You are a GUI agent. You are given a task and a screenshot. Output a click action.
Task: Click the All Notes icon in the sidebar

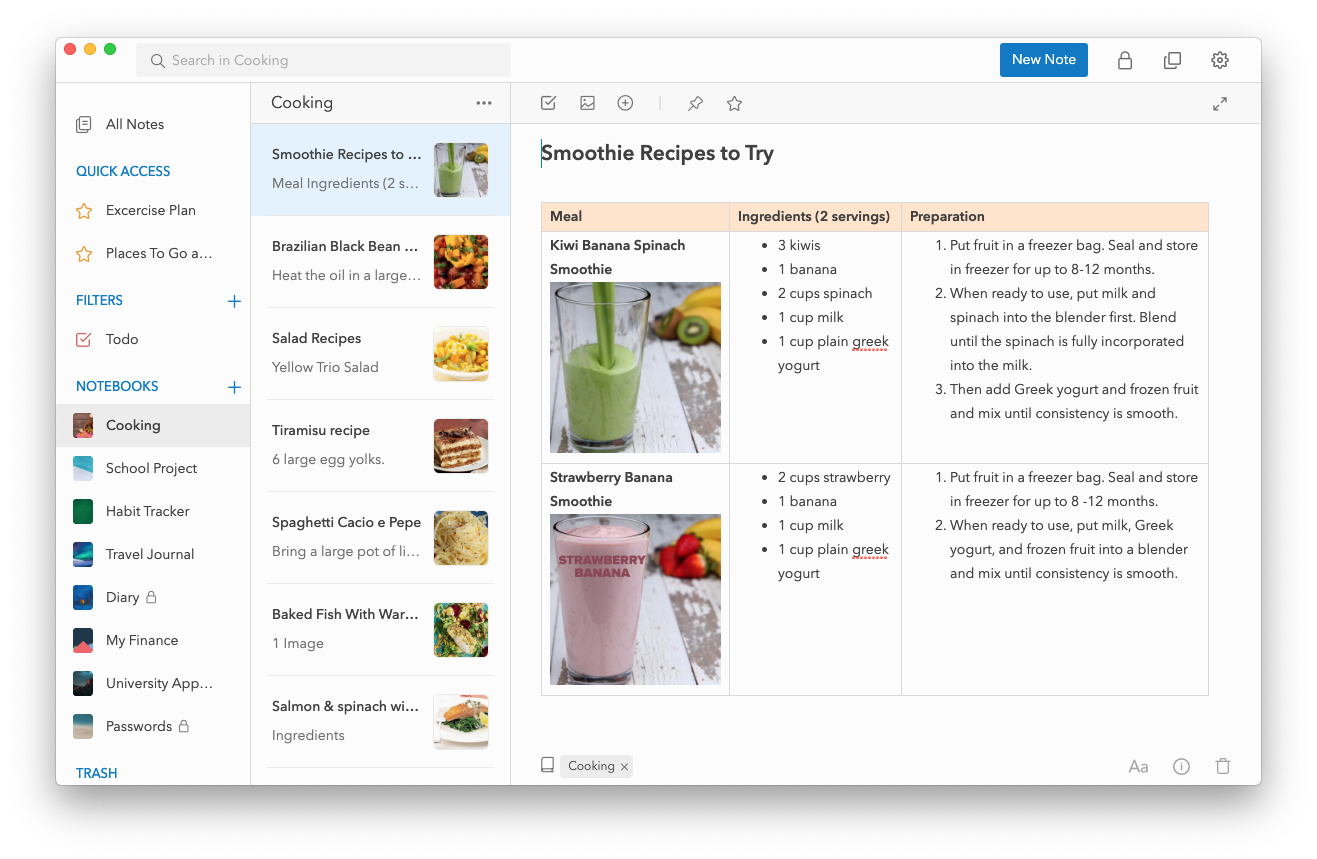[x=84, y=125]
